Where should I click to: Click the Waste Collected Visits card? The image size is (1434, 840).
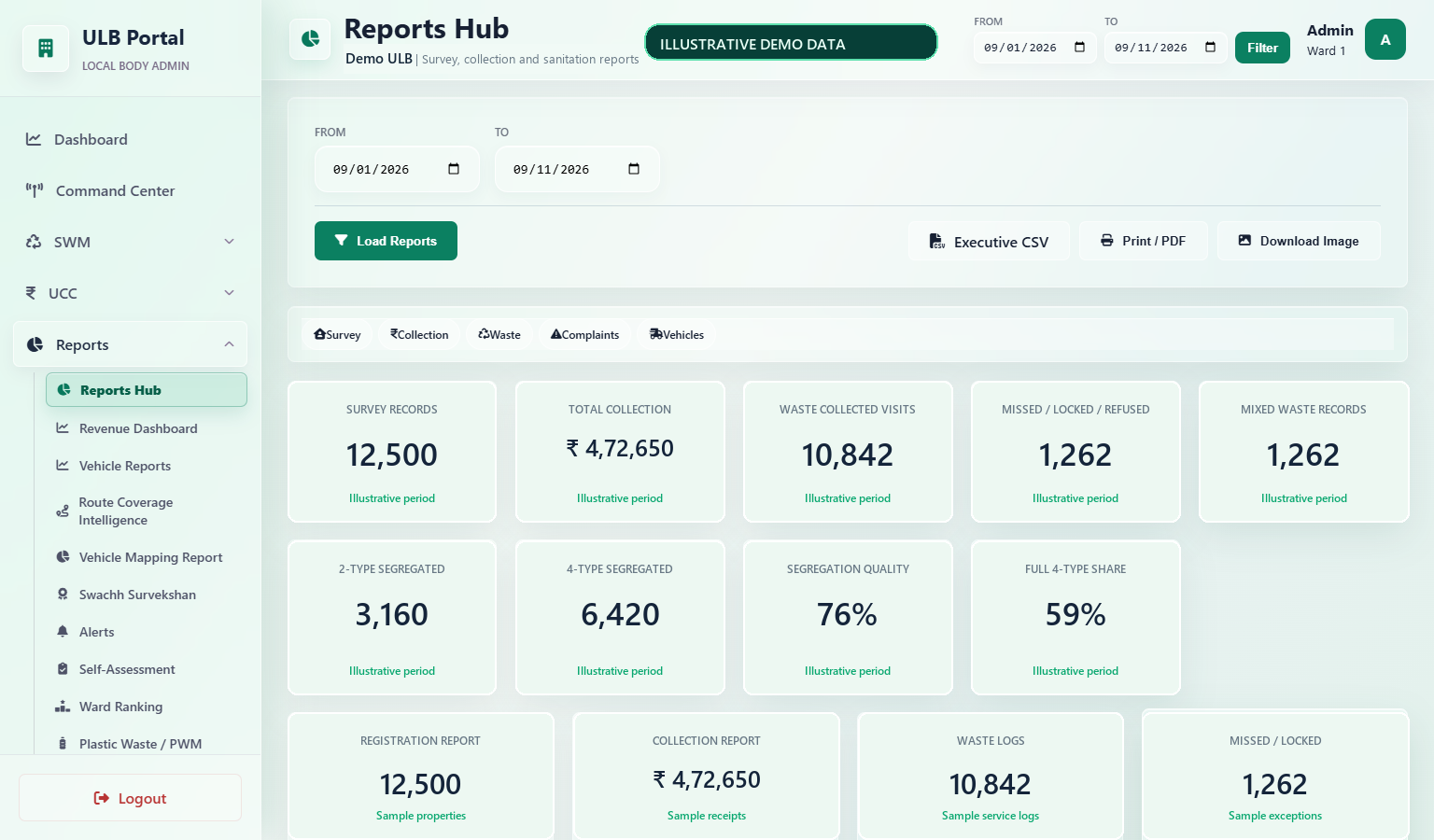click(x=848, y=452)
